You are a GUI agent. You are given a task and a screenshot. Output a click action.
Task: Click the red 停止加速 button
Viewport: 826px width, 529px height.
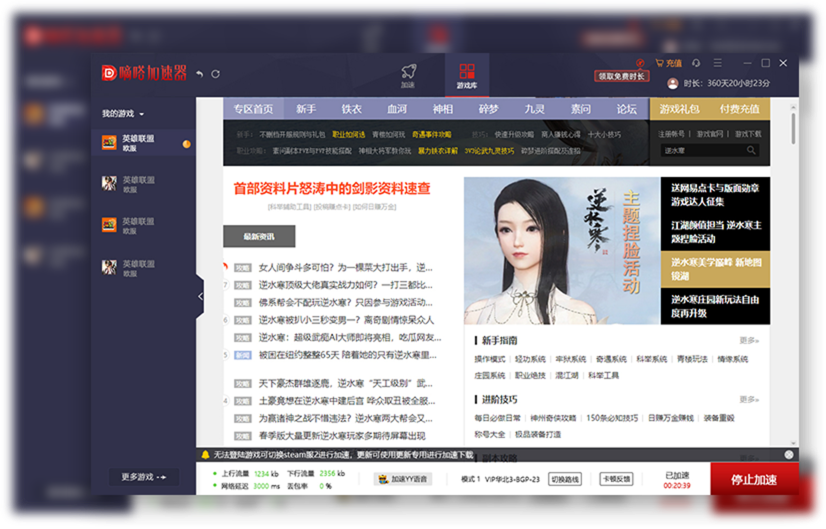click(754, 479)
